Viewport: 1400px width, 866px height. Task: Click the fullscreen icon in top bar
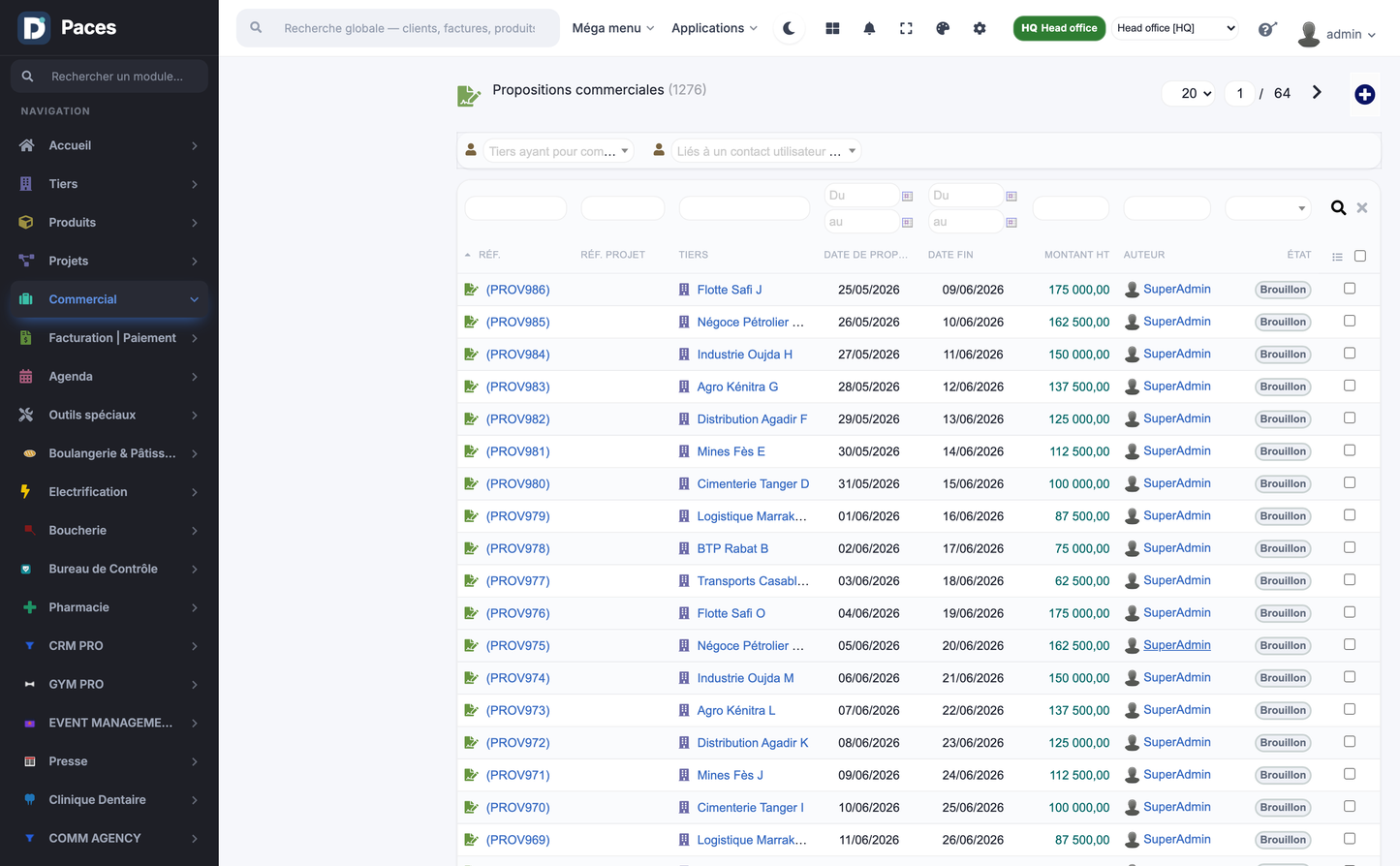point(906,28)
